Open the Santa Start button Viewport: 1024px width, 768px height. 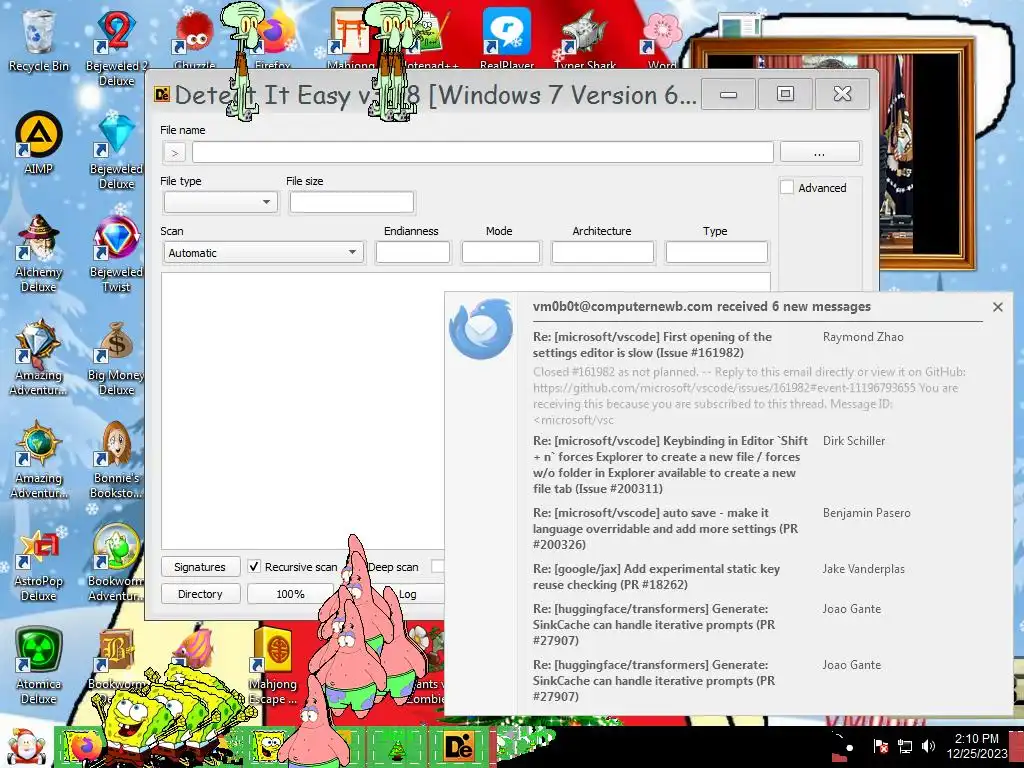pos(25,746)
